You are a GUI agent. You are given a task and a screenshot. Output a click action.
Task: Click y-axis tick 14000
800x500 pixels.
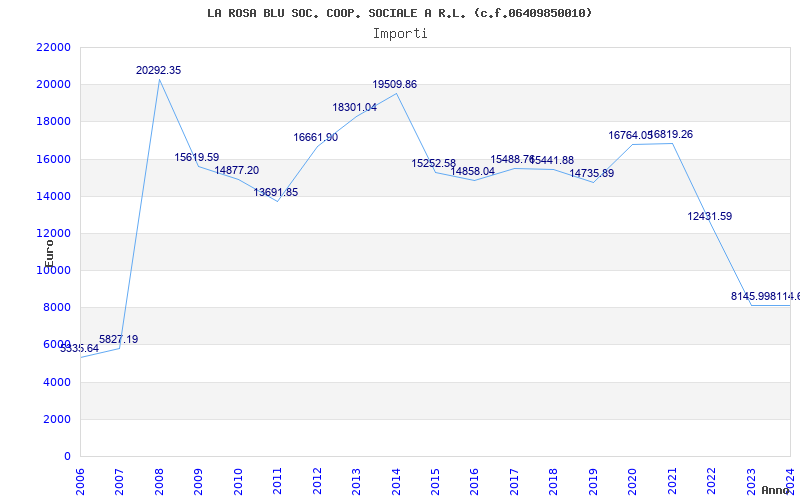pyautogui.click(x=53, y=196)
